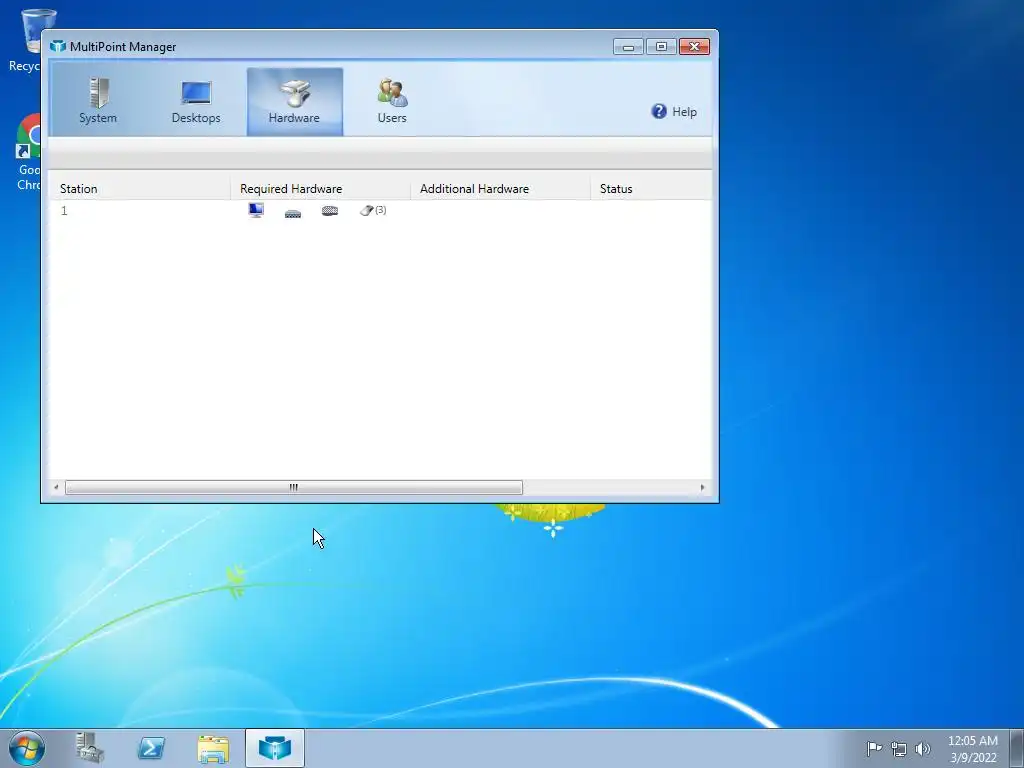This screenshot has width=1024, height=768.
Task: Select station 1 row
Action: click(x=380, y=210)
